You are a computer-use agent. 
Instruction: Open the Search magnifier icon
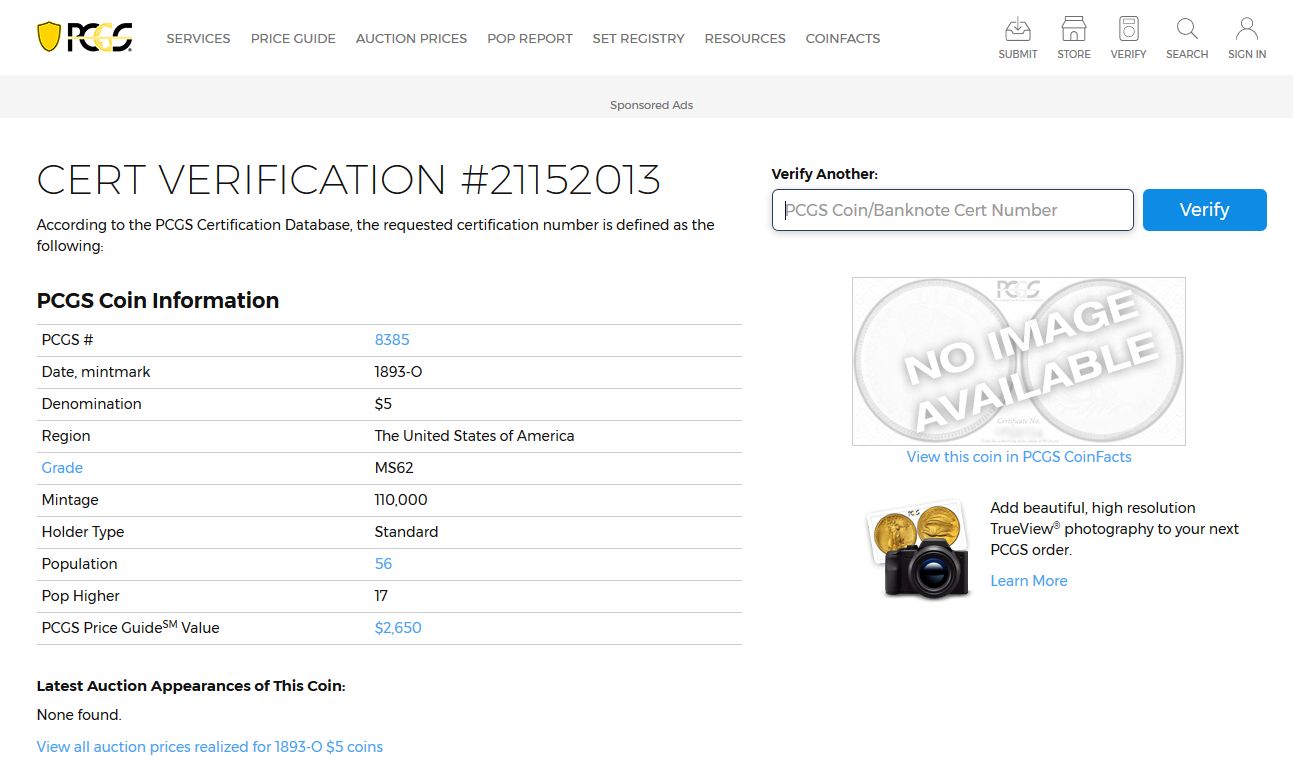(x=1187, y=38)
